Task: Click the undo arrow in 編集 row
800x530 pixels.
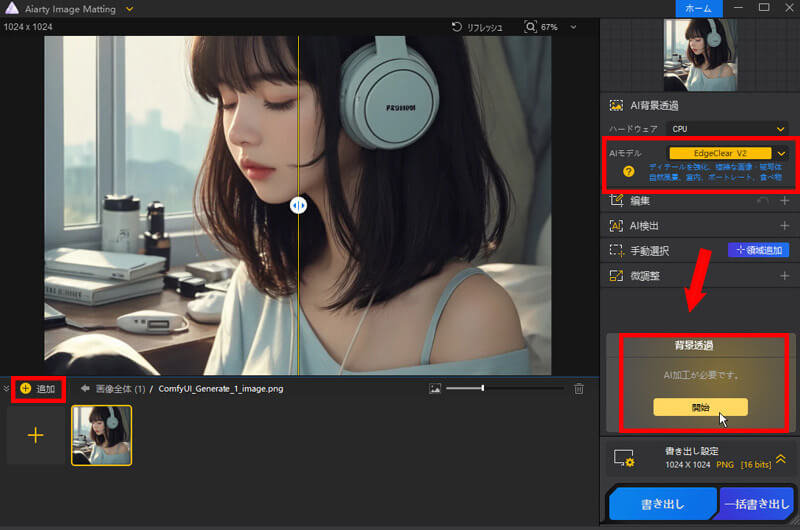Action: 763,201
